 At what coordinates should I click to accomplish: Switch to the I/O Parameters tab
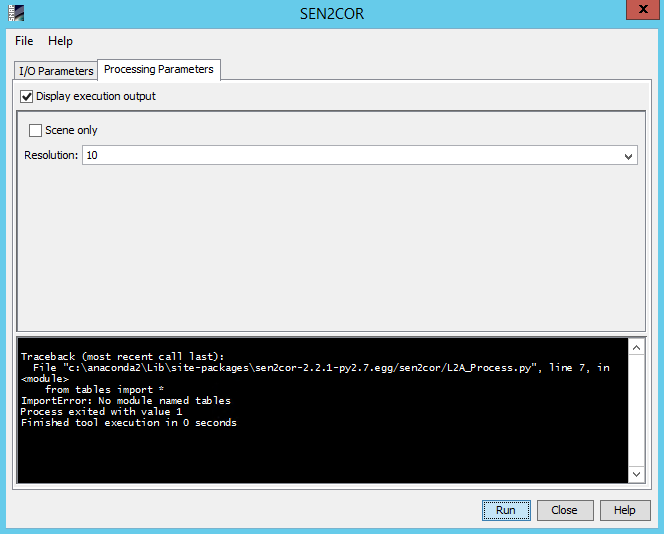56,71
